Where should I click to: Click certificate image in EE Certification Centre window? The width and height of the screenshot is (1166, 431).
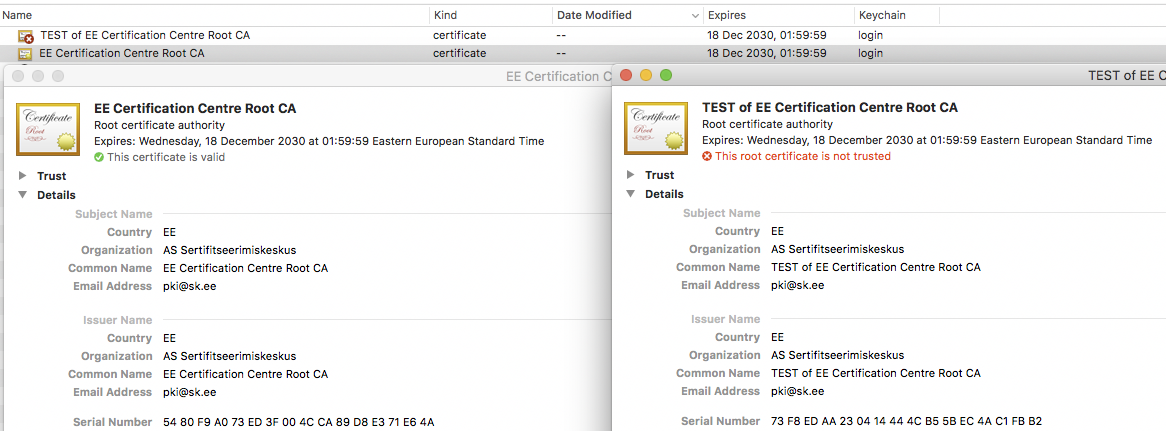pyautogui.click(x=48, y=129)
